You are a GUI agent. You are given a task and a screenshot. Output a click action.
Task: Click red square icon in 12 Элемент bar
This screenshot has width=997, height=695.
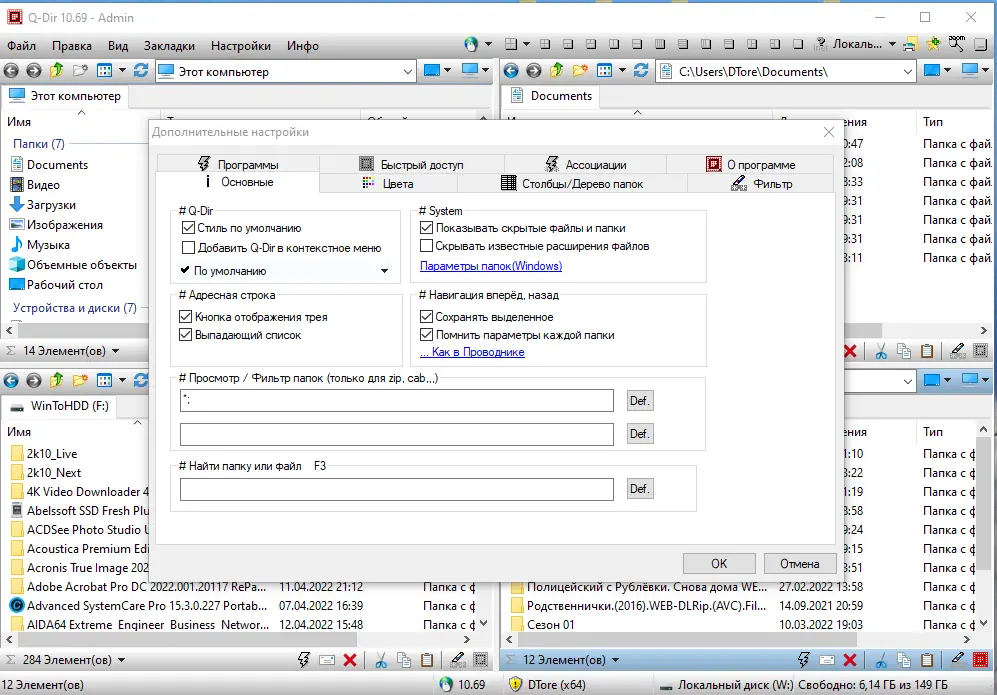coord(980,660)
